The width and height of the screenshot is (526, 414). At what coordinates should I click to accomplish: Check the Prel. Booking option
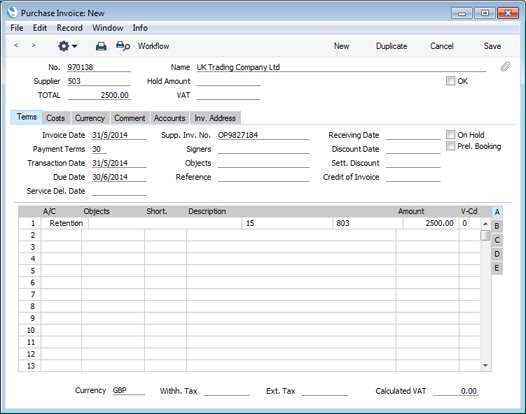pyautogui.click(x=450, y=146)
